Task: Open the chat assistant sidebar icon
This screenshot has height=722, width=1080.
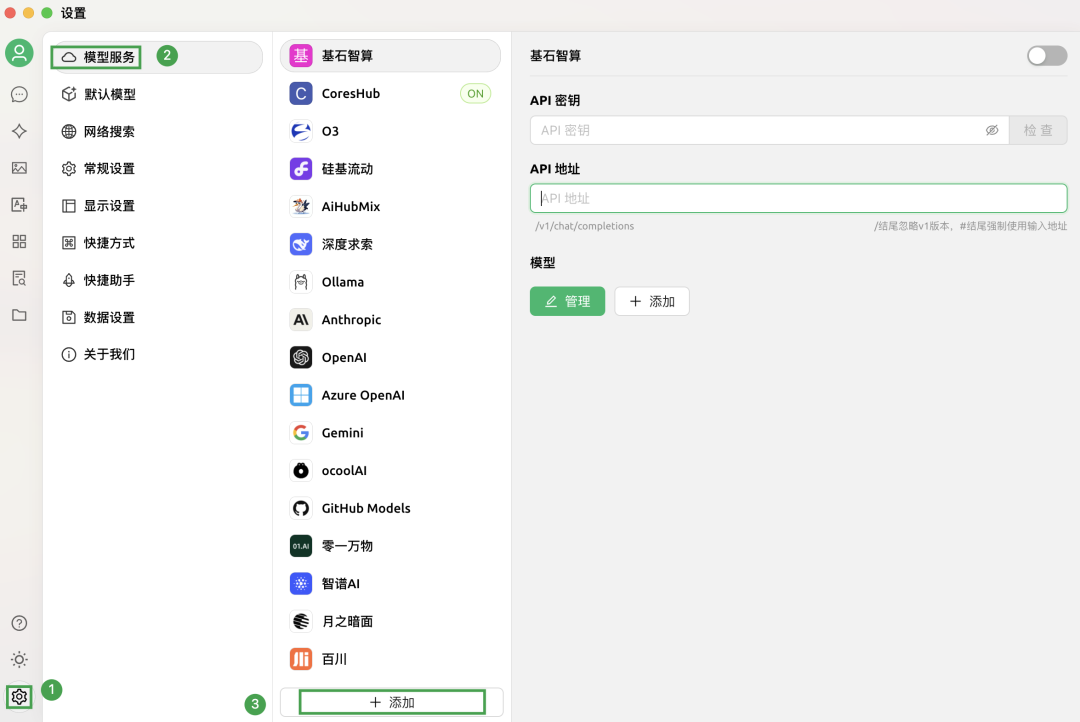Action: click(x=19, y=94)
